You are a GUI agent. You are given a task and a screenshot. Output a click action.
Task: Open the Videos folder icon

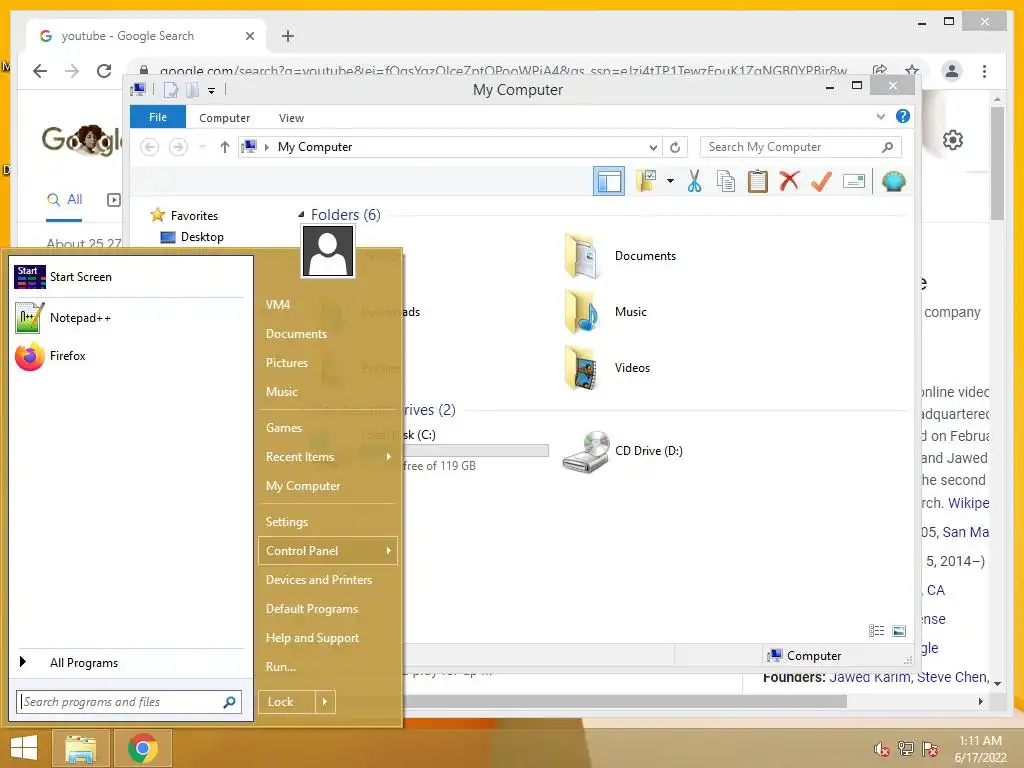coord(581,368)
